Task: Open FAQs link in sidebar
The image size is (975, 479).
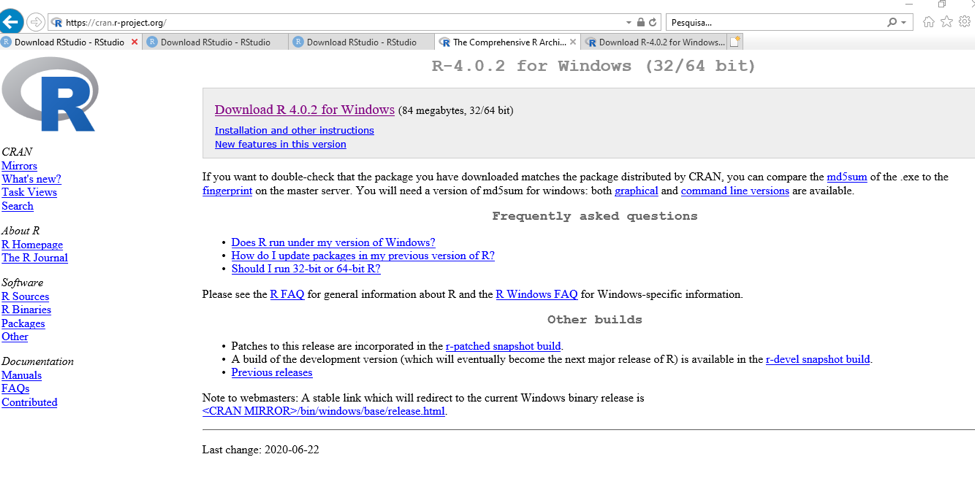Action: [x=16, y=388]
